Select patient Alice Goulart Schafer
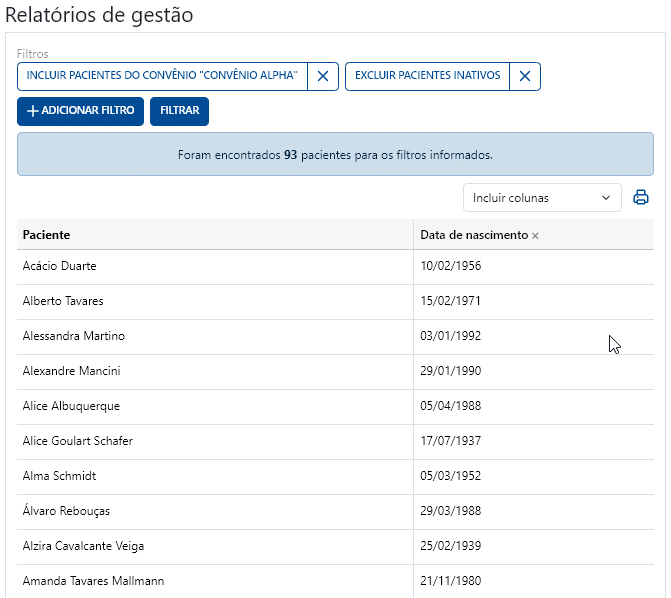 pos(77,441)
